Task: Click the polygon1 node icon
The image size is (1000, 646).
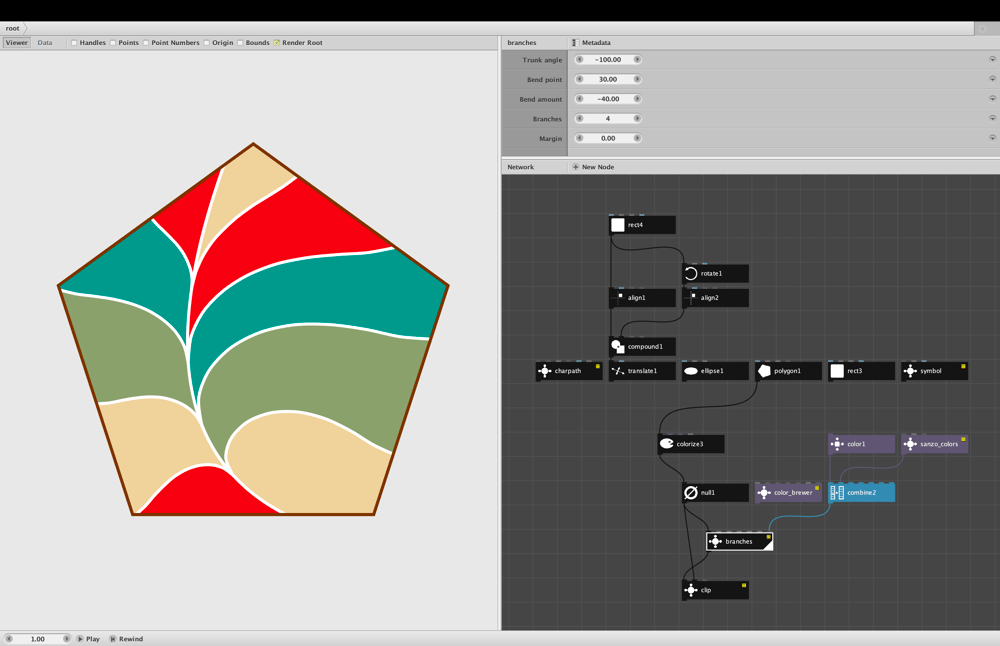Action: (x=764, y=371)
